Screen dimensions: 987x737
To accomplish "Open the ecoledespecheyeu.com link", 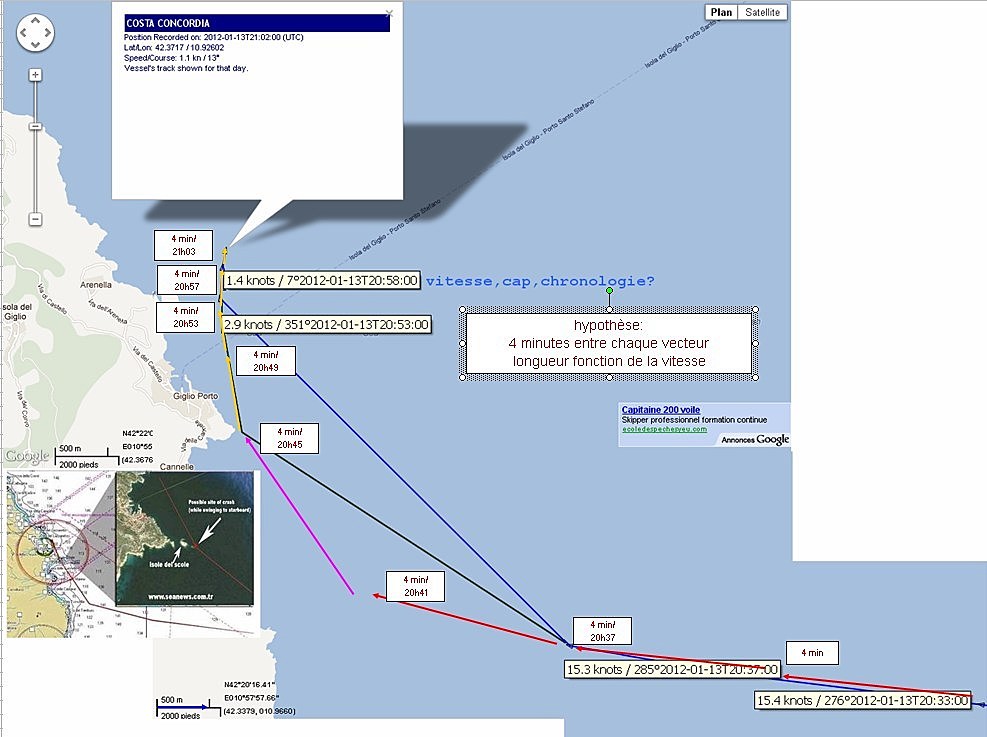I will coord(664,430).
